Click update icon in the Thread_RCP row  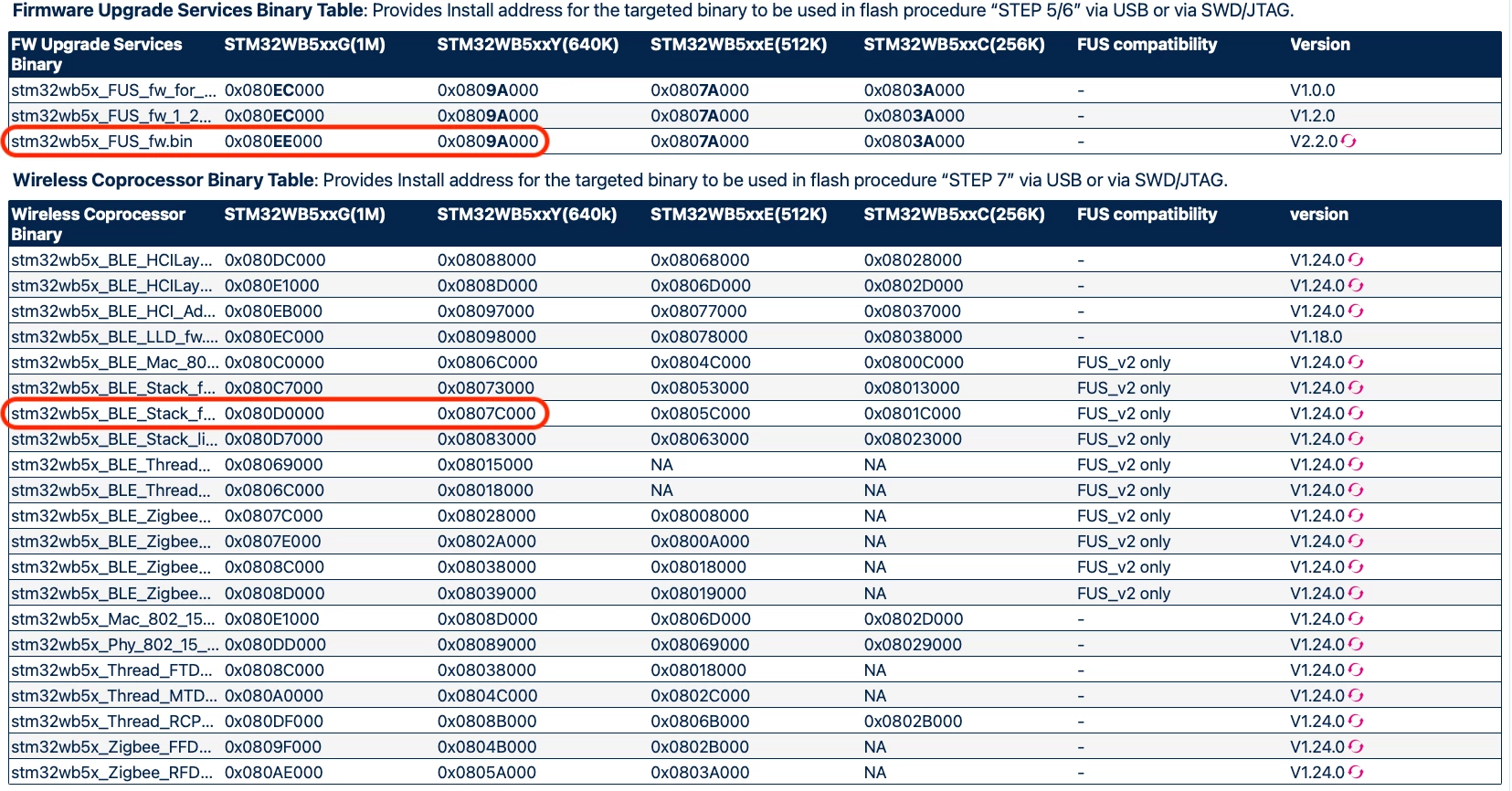point(1356,721)
